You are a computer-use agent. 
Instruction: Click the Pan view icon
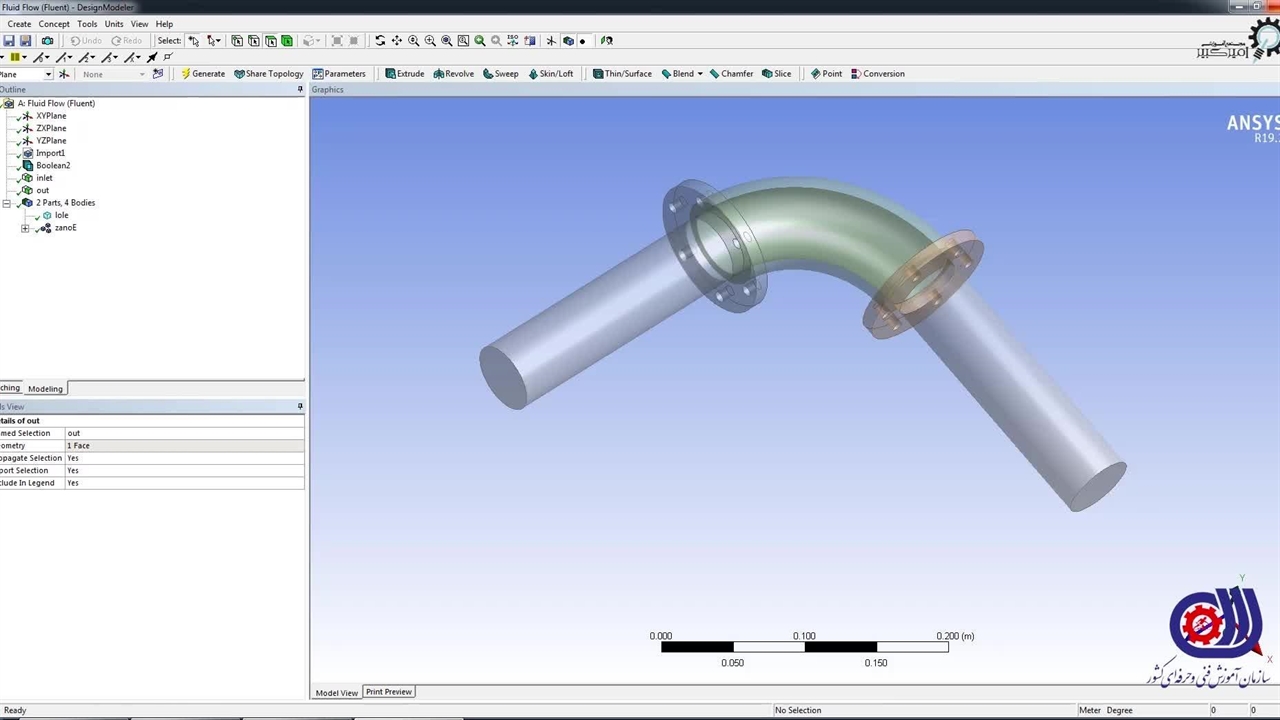pyautogui.click(x=397, y=41)
